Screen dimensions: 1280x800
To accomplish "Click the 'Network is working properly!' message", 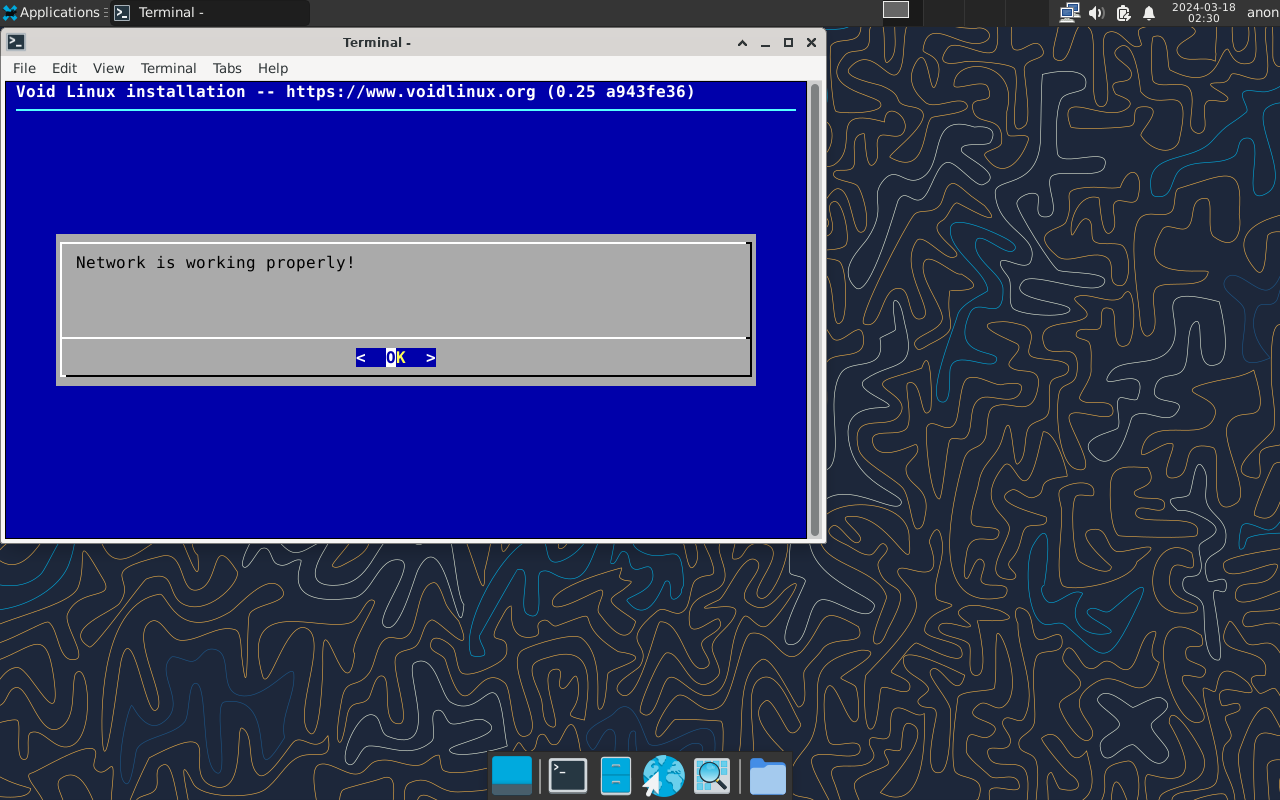I will 216,263.
